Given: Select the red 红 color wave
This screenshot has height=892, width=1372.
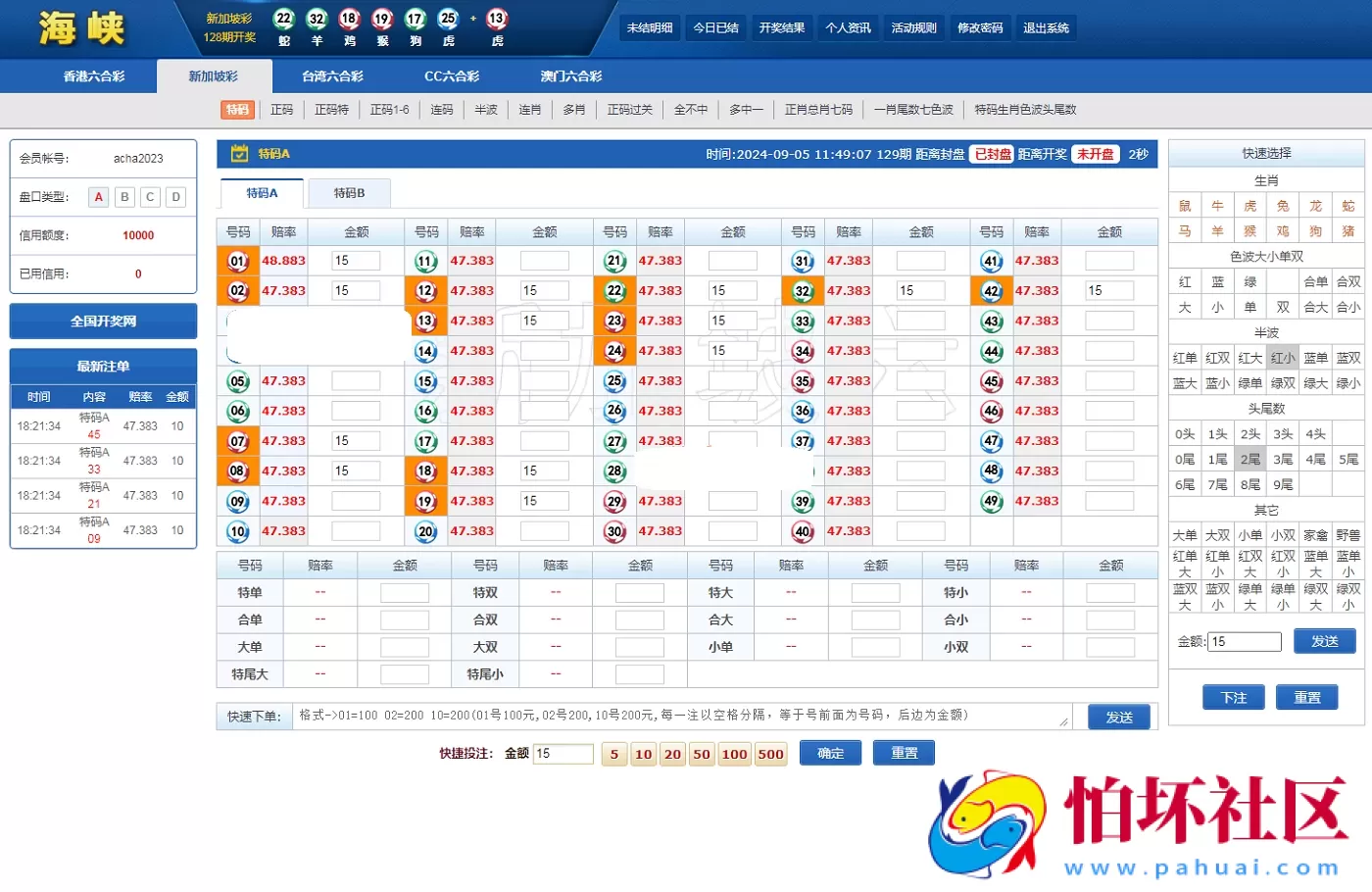Looking at the screenshot, I should tap(1184, 281).
